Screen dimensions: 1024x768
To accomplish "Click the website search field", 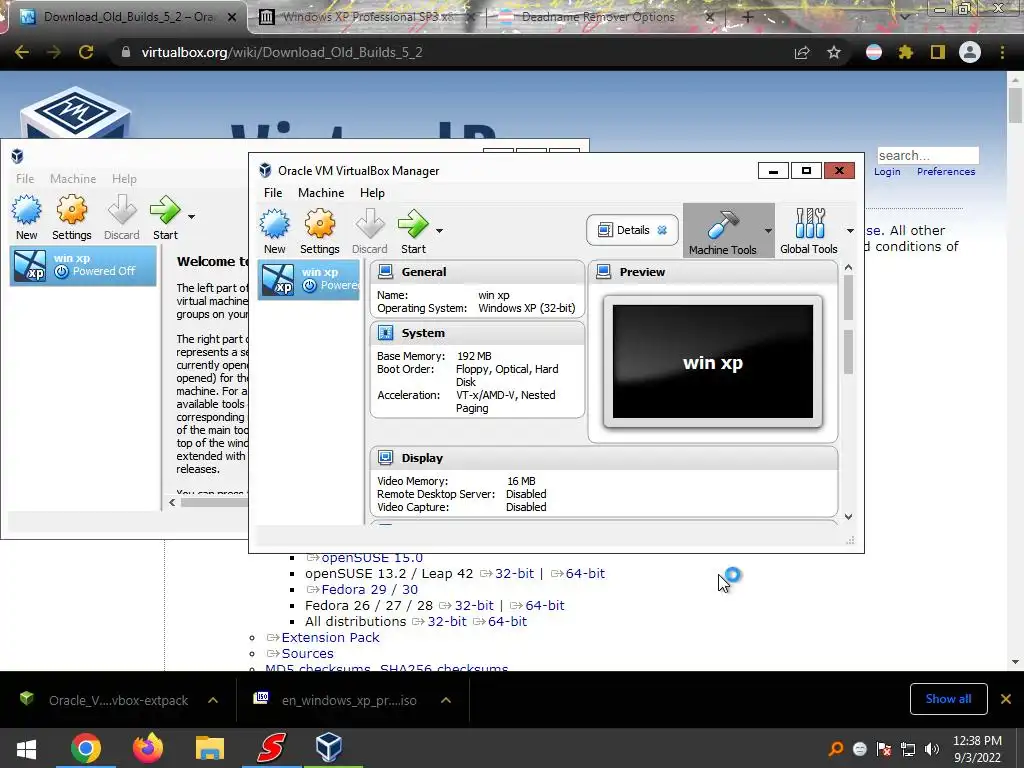I will tap(928, 155).
